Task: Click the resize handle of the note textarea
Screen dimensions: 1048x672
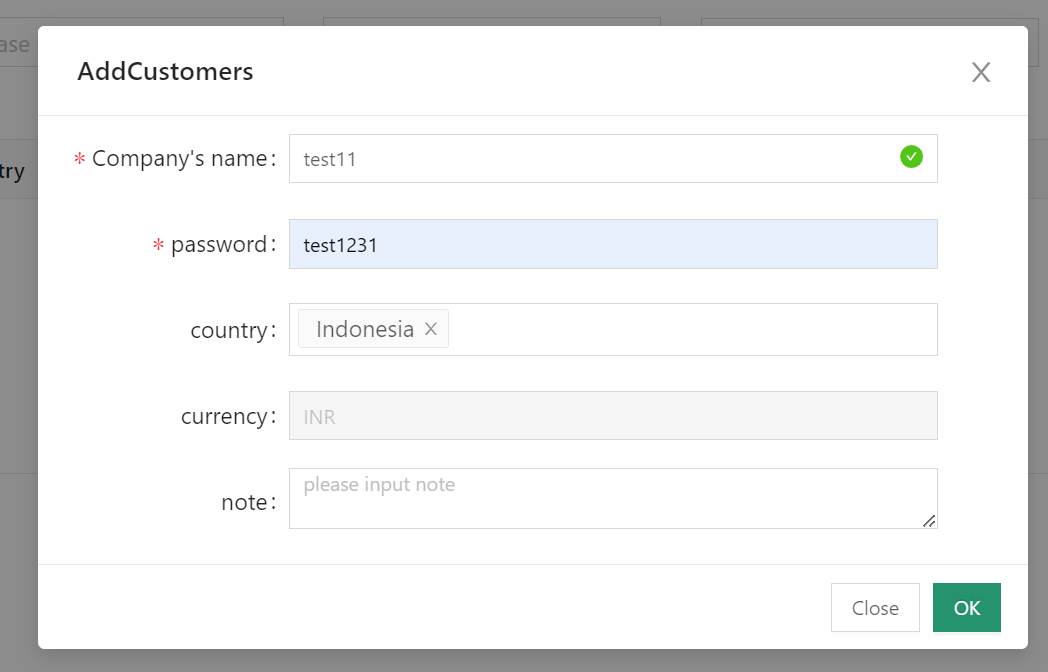Action: click(929, 520)
